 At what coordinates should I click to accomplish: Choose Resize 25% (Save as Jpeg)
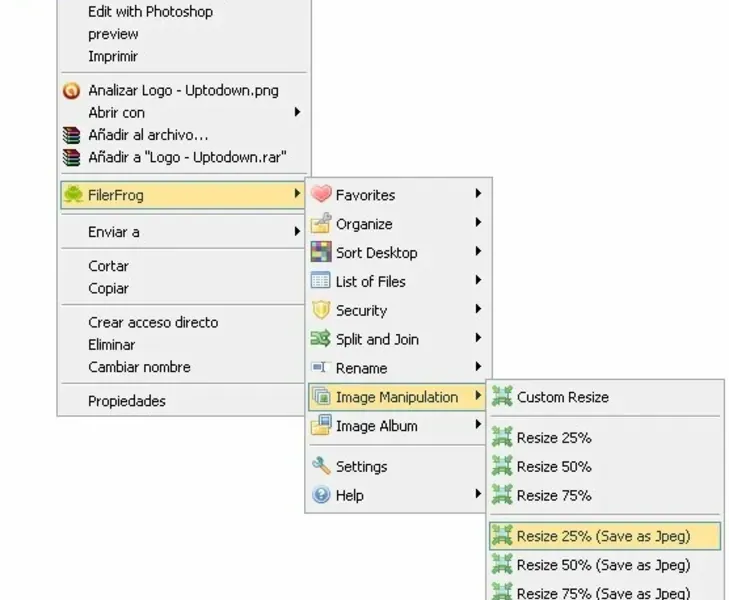coord(603,536)
